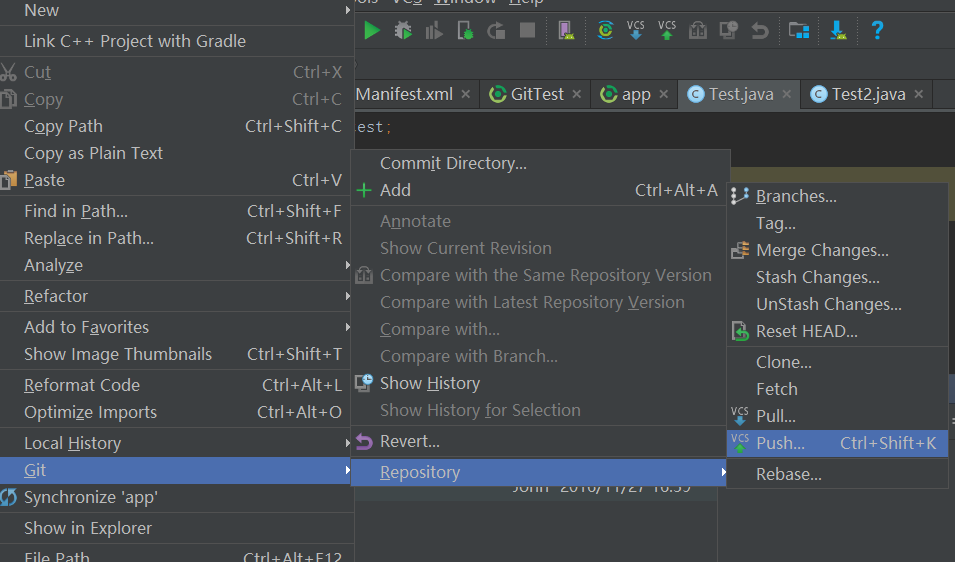Expand Add to Favorites submenu arrow
Image resolution: width=955 pixels, height=562 pixels.
[x=347, y=327]
